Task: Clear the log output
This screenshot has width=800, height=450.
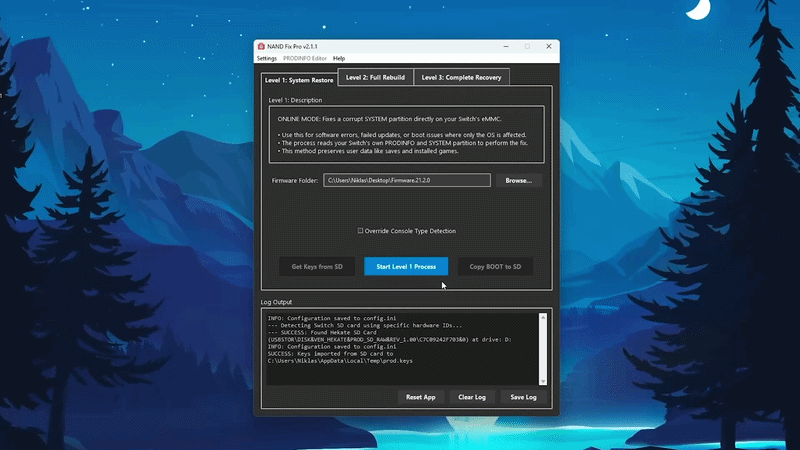Action: point(472,397)
